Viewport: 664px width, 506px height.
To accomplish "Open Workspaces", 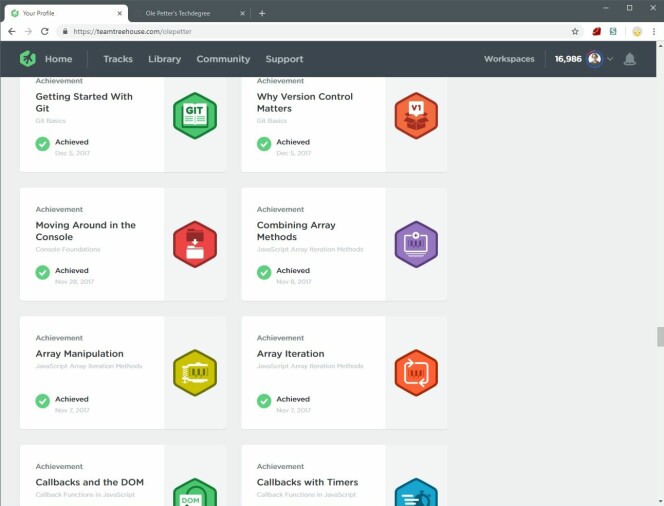I will (x=509, y=59).
